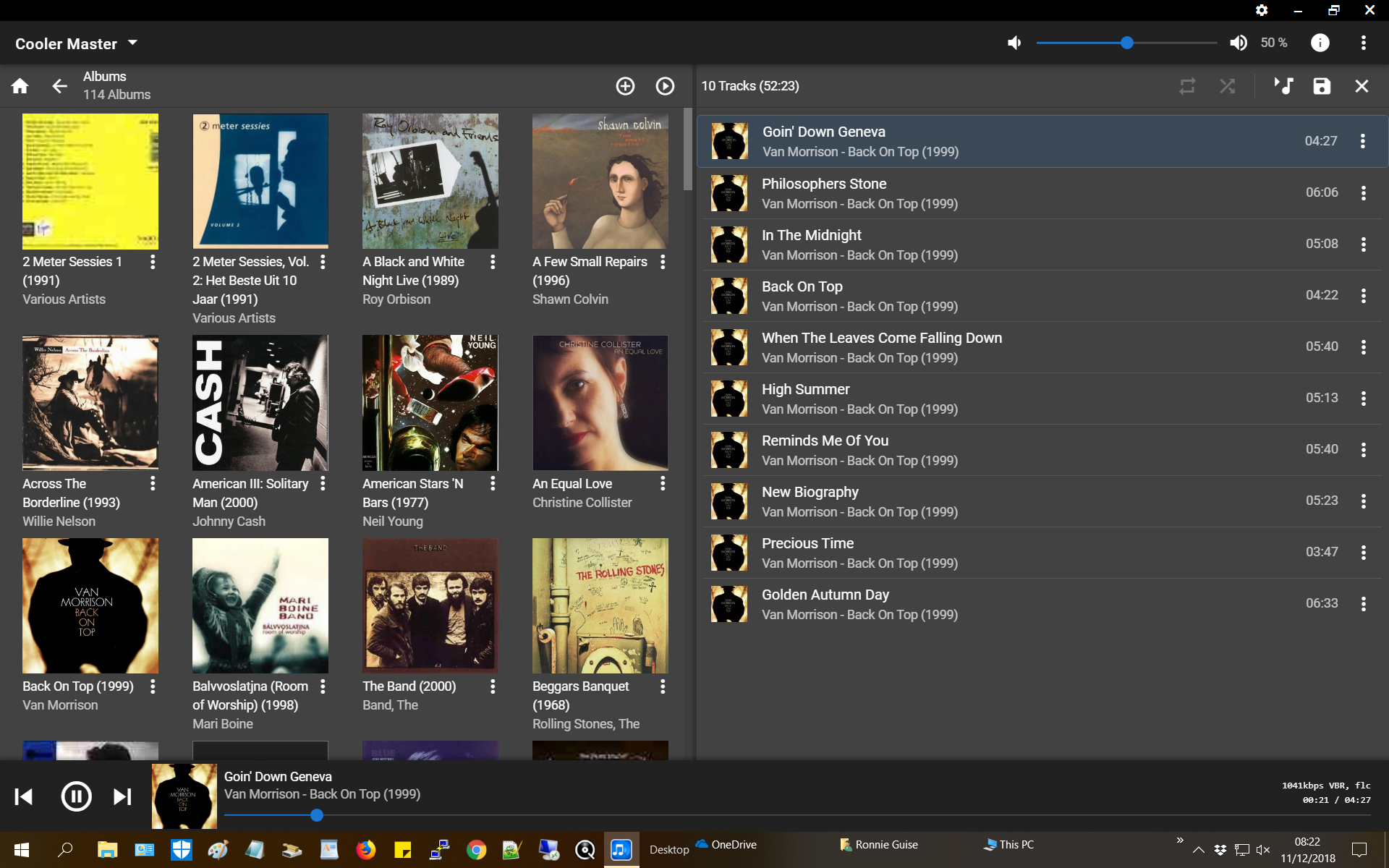1389x868 pixels.
Task: Open the Roy Orbison album cover
Action: point(430,181)
